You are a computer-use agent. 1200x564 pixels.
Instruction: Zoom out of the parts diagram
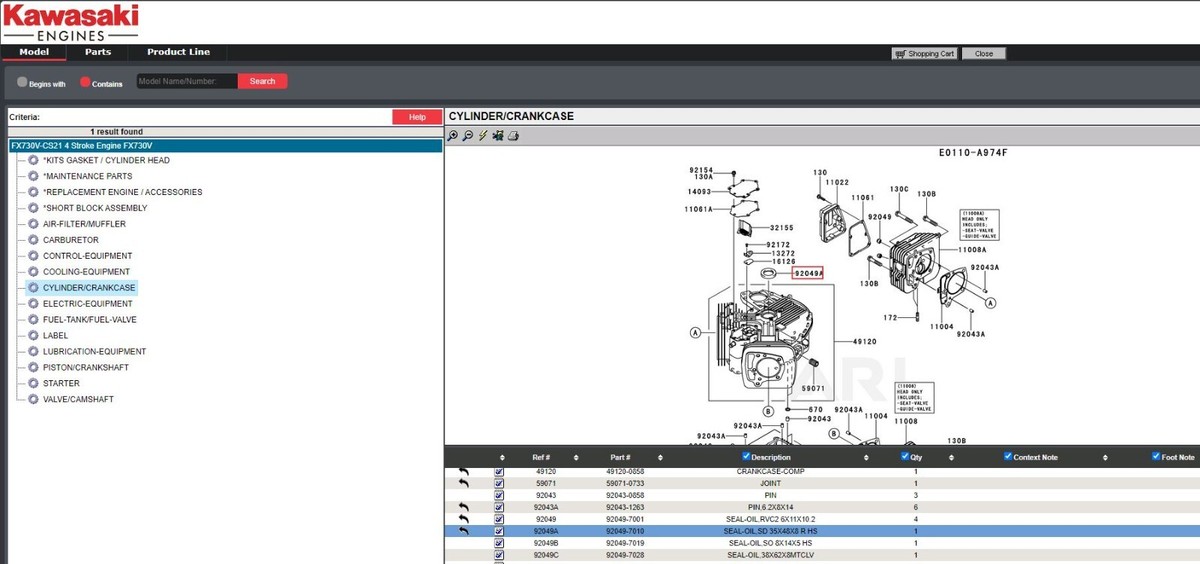467,136
